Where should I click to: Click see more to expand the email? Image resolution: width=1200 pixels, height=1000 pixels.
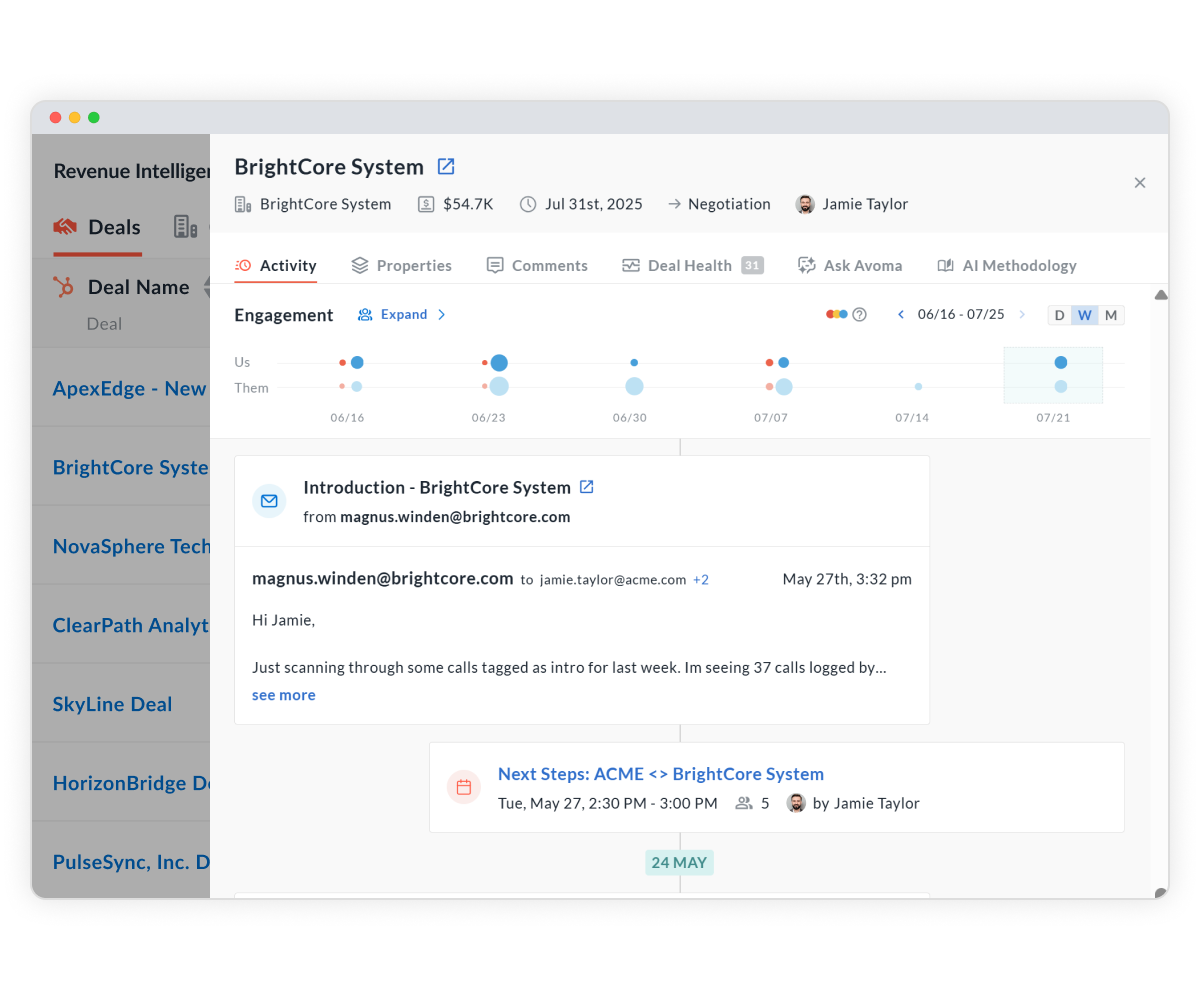click(284, 695)
